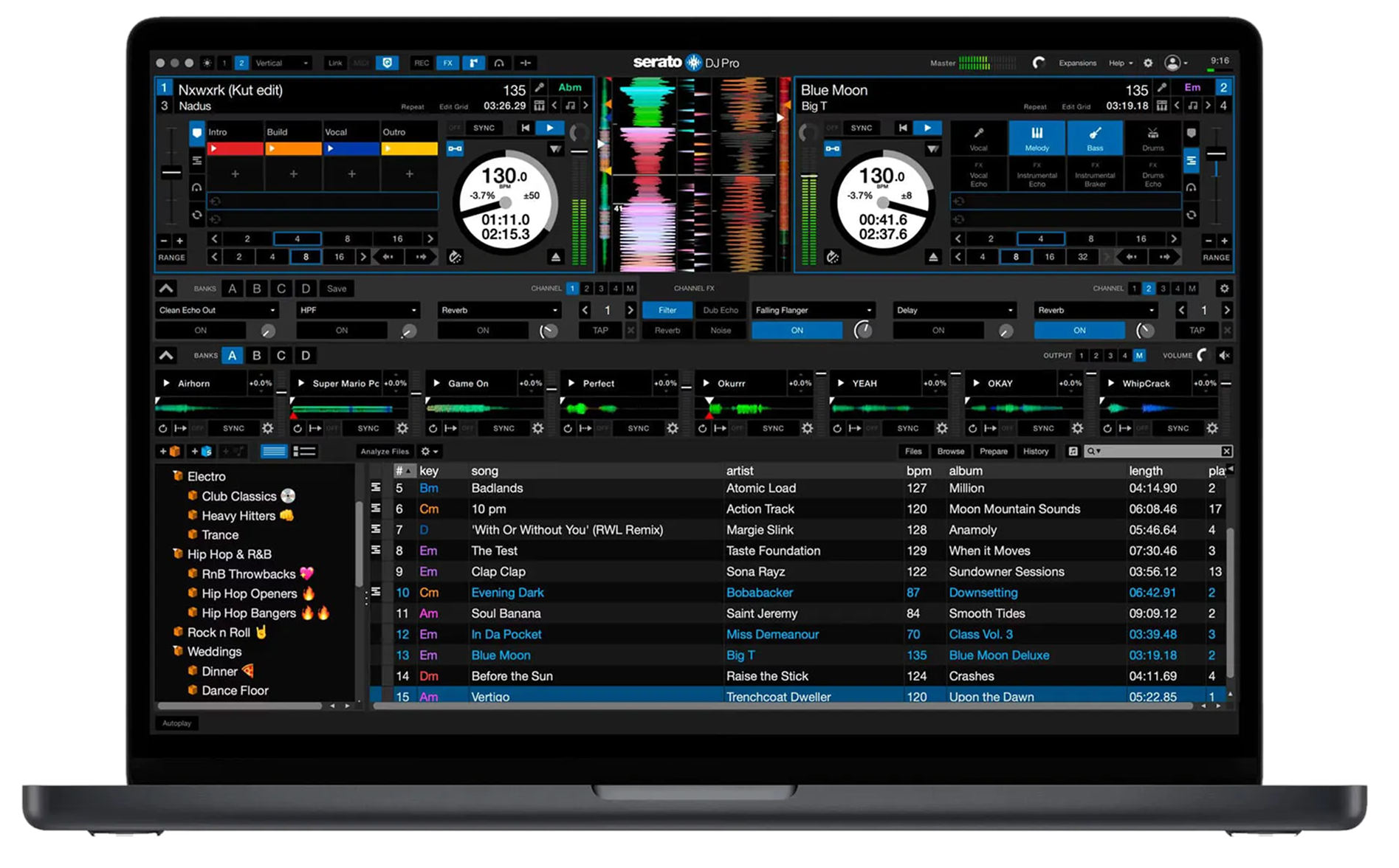1399x868 pixels.
Task: Toggle the Bass stem on deck 2
Action: (1095, 139)
